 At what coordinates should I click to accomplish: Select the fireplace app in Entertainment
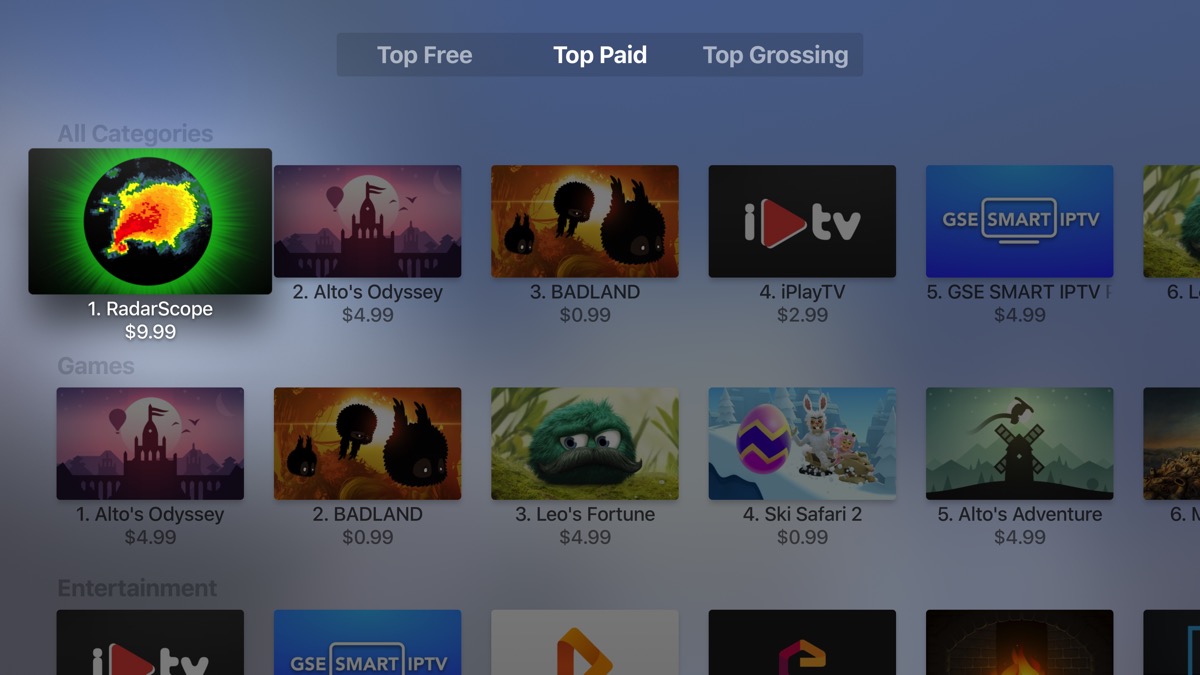pyautogui.click(x=1019, y=642)
